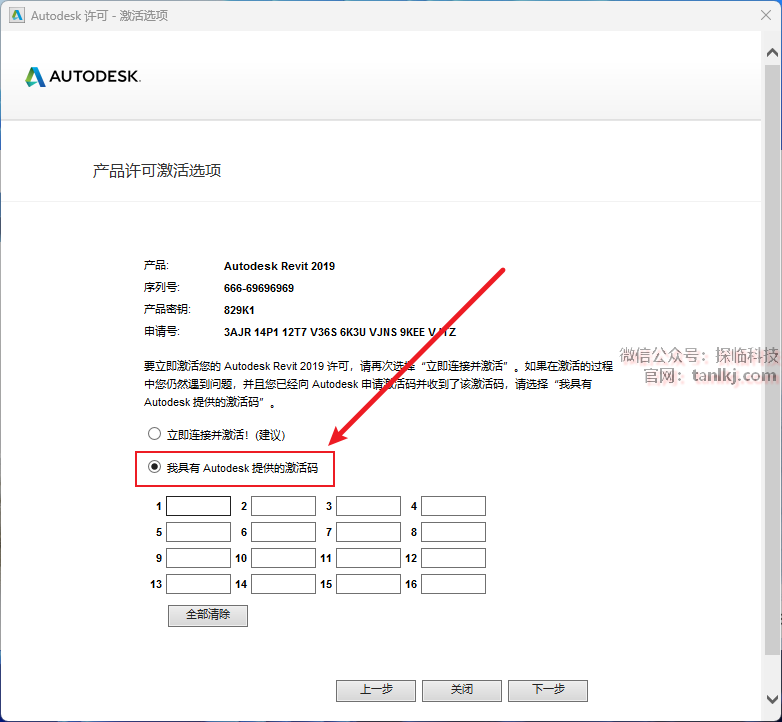Click activation code field 6
The height and width of the screenshot is (722, 782).
tap(283, 532)
